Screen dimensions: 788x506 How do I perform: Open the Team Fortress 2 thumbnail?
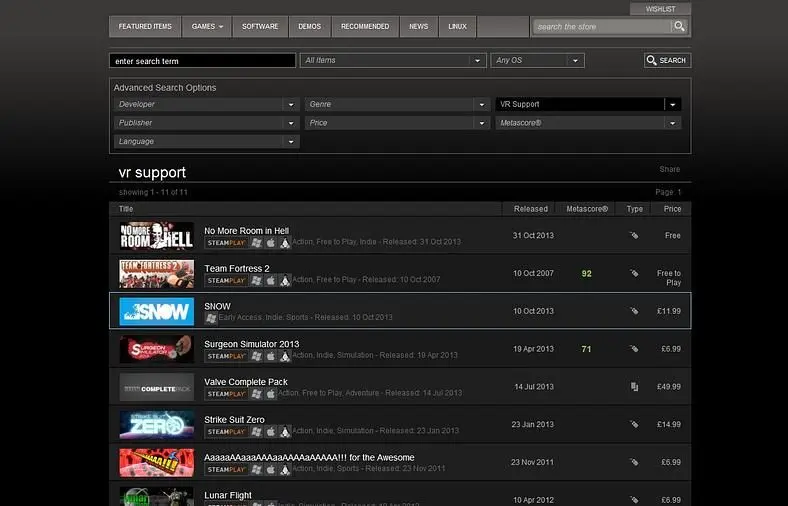pos(157,274)
